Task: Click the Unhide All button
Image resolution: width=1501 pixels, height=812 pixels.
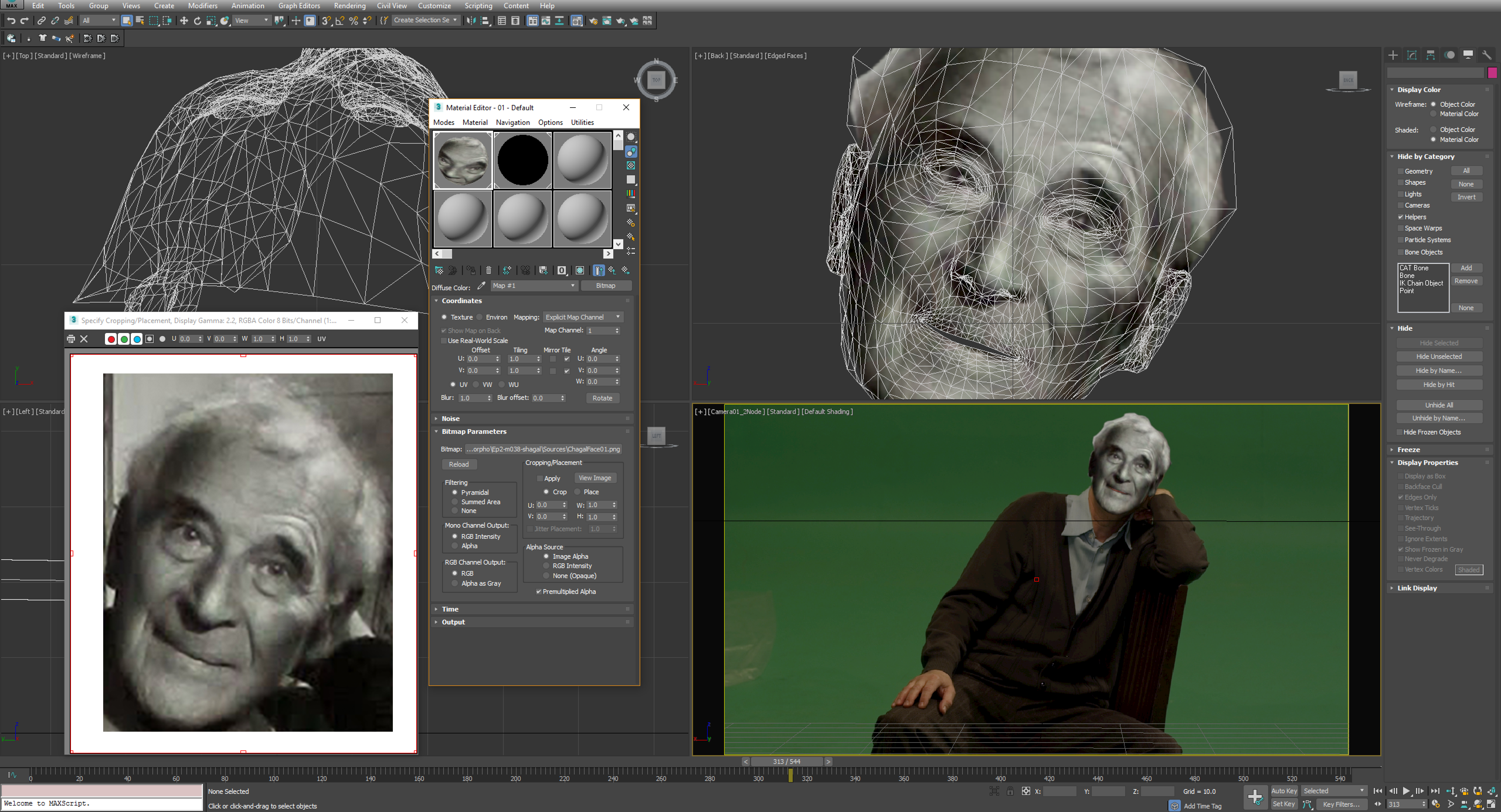Action: (x=1439, y=405)
